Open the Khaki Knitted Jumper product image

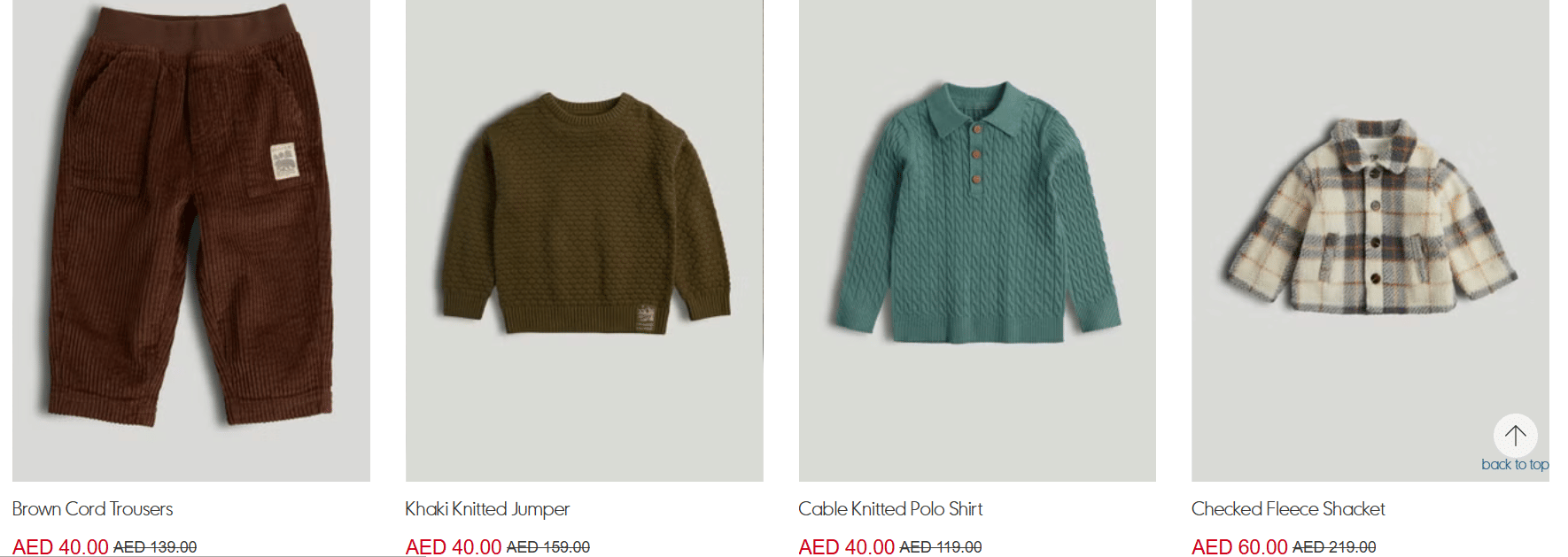click(585, 241)
